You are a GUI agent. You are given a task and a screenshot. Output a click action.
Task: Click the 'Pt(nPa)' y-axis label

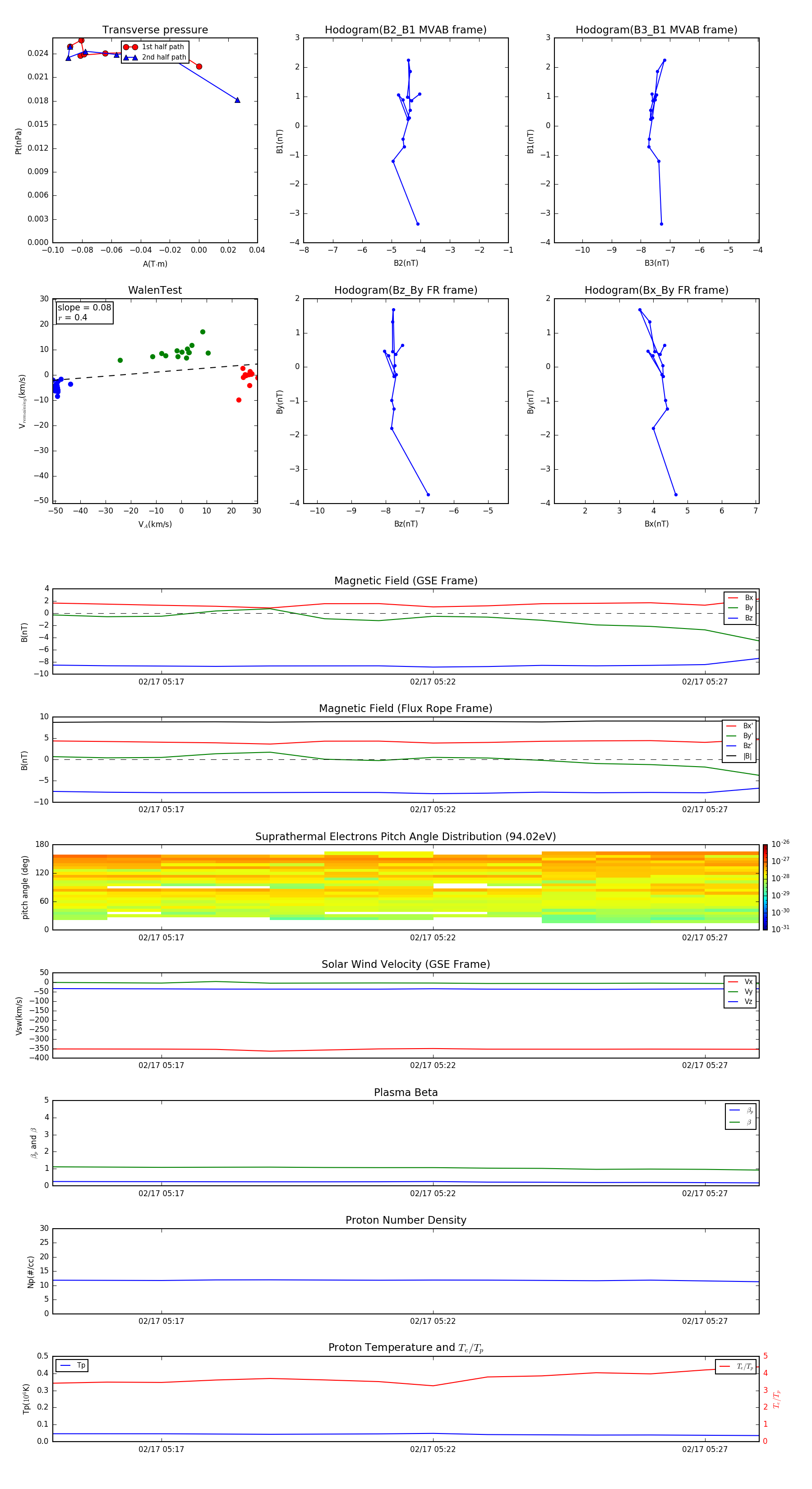pyautogui.click(x=18, y=141)
